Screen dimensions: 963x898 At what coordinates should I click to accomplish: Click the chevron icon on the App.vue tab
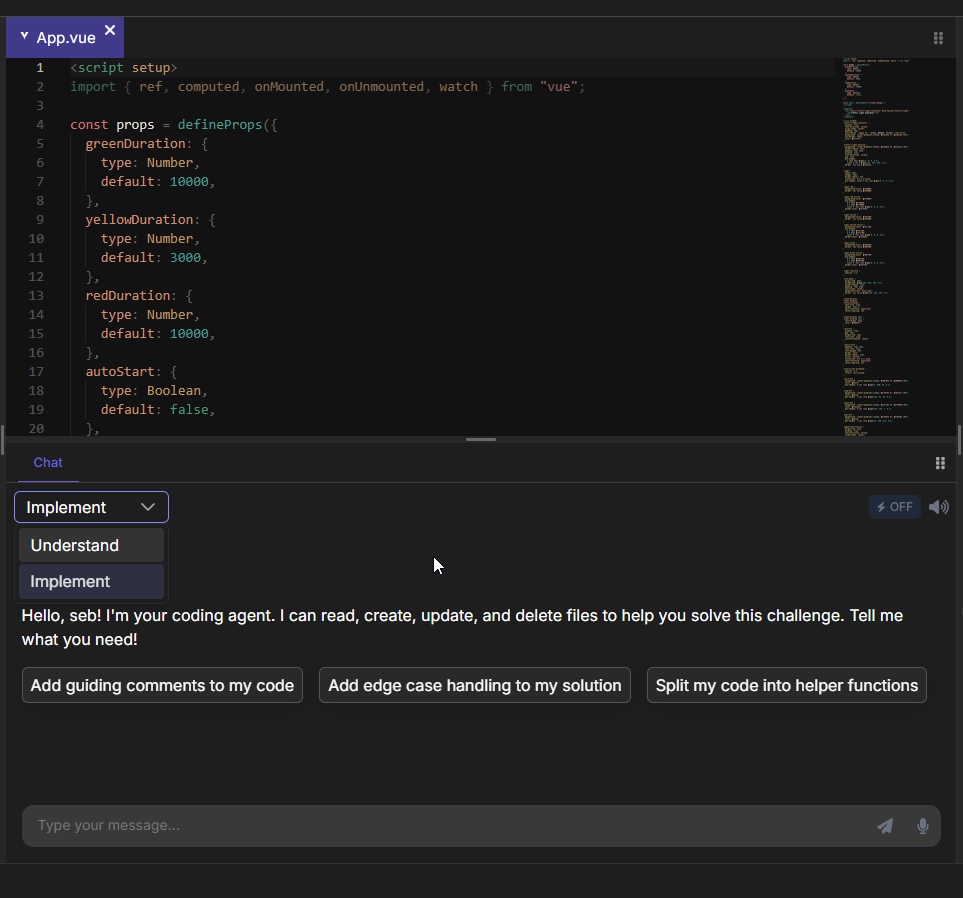(x=22, y=37)
